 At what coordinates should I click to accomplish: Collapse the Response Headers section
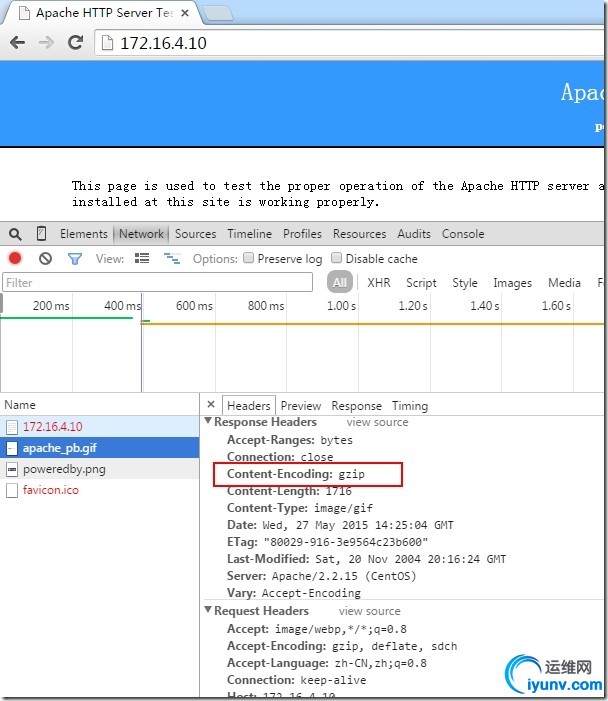208,421
